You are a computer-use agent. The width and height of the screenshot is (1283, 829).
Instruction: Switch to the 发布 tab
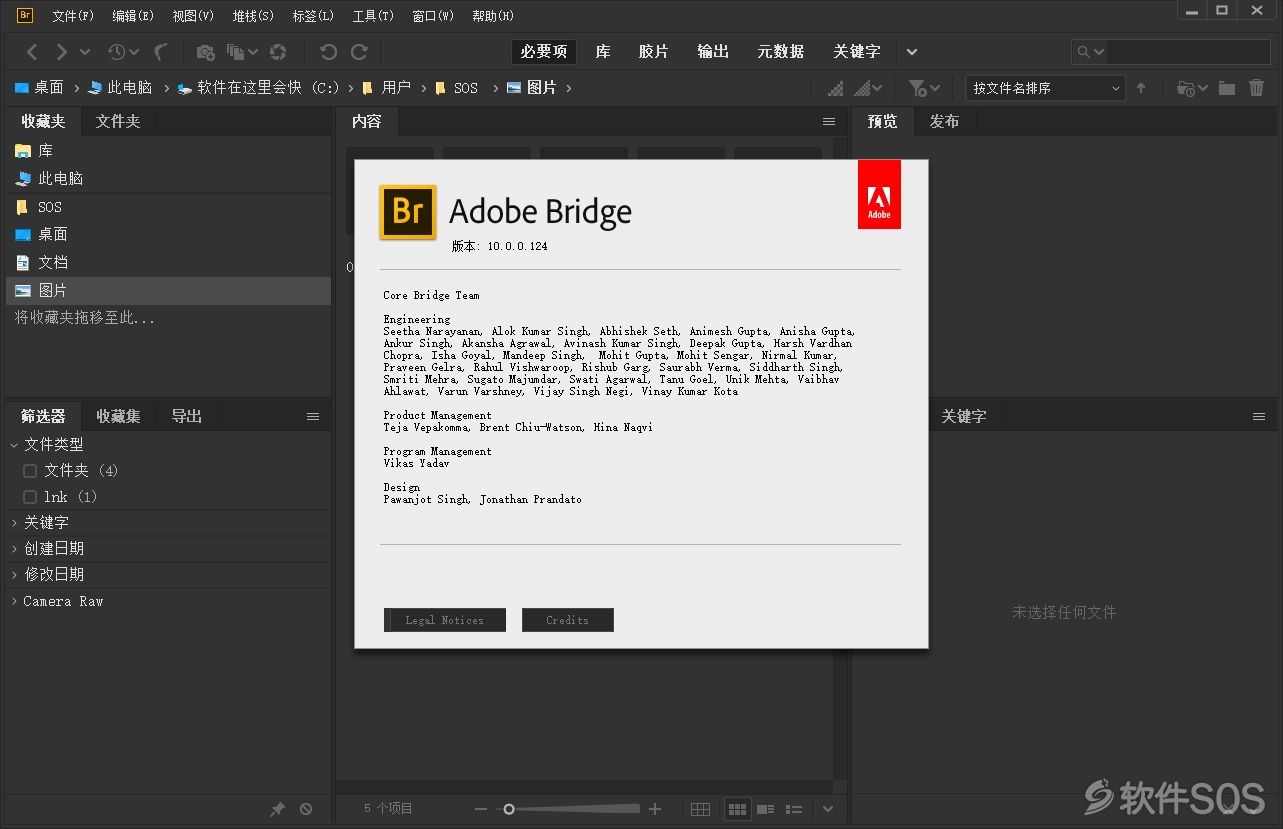(944, 121)
